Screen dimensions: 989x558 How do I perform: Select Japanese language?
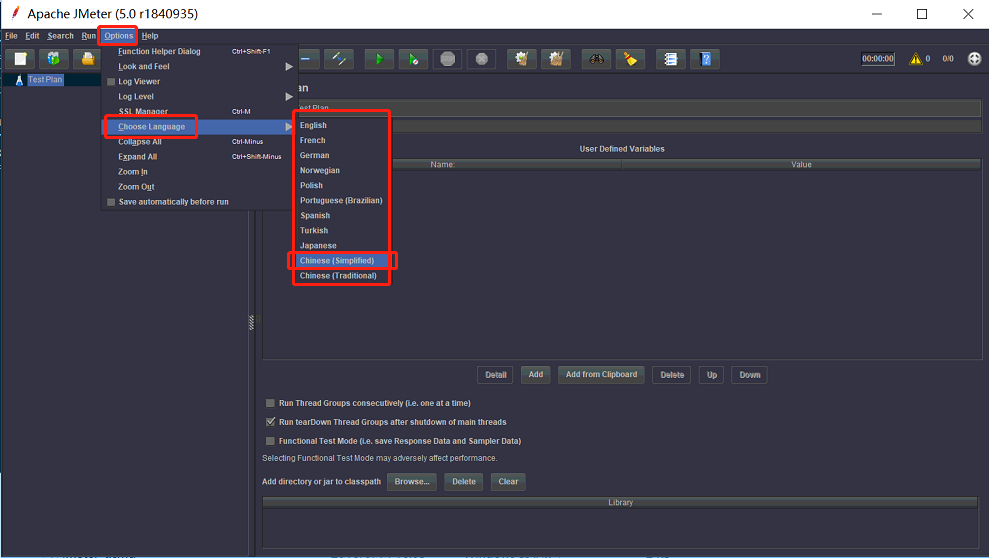(341, 246)
